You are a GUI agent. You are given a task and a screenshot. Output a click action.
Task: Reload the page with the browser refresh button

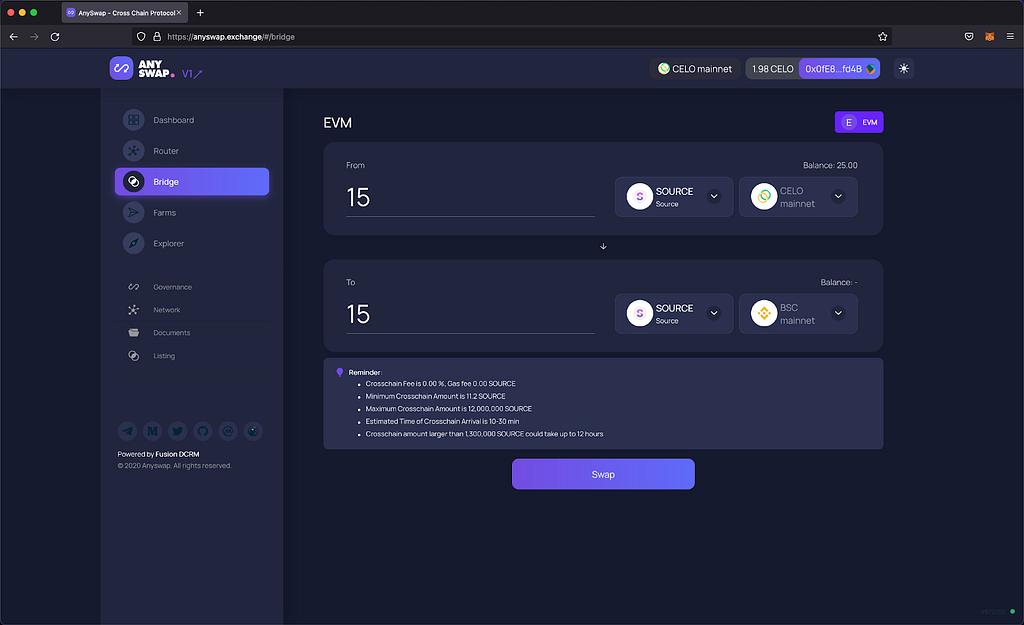pos(55,37)
